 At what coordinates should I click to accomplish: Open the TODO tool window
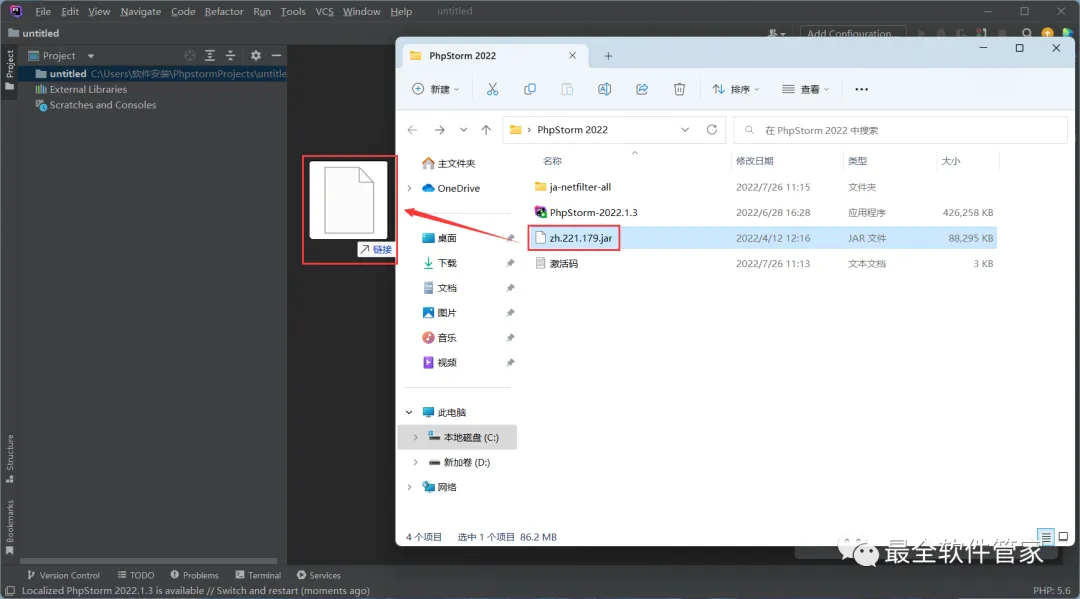(x=136, y=575)
